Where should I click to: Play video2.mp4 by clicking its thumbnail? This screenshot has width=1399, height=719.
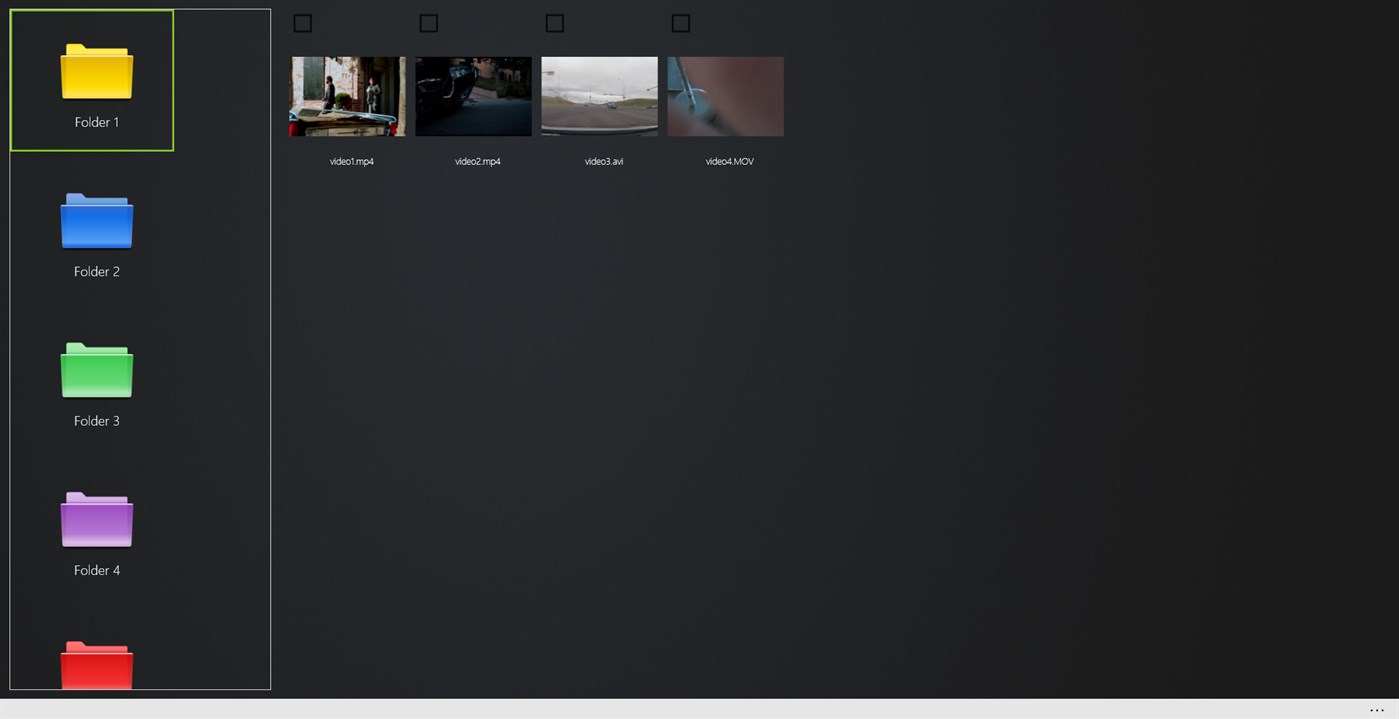(473, 96)
